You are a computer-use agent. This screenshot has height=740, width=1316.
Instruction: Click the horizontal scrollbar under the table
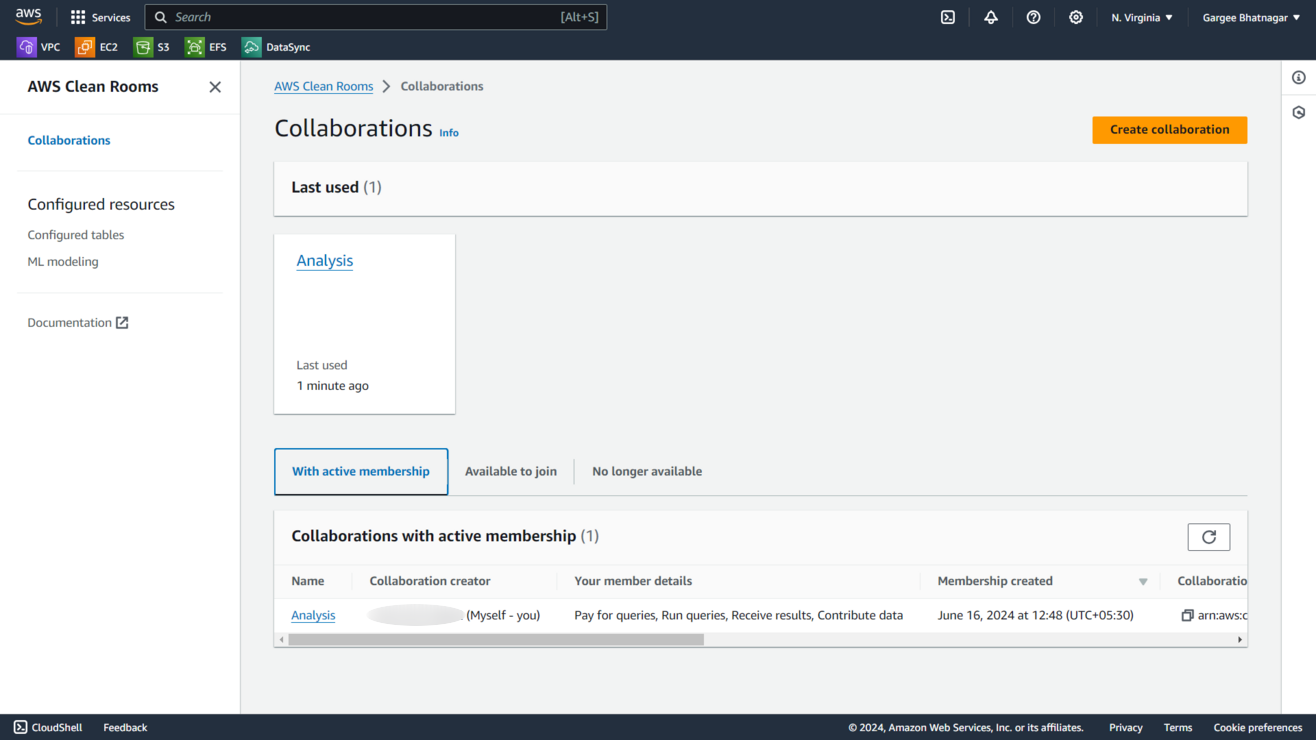click(x=496, y=640)
